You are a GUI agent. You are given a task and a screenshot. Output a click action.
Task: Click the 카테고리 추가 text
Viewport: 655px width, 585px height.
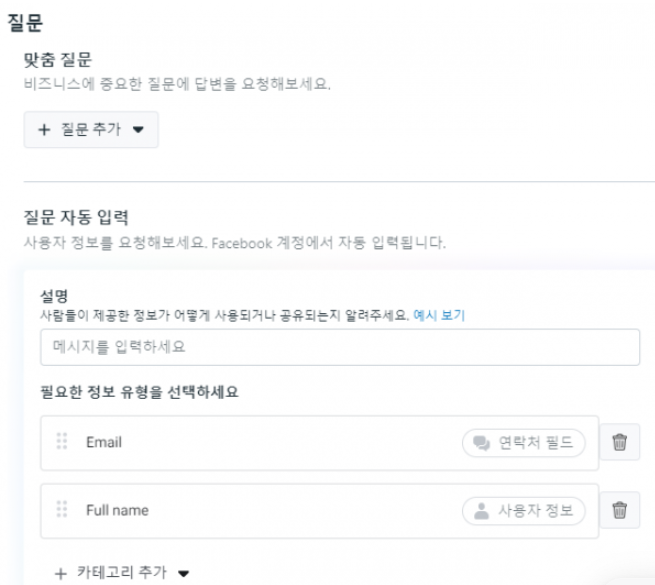[122, 572]
